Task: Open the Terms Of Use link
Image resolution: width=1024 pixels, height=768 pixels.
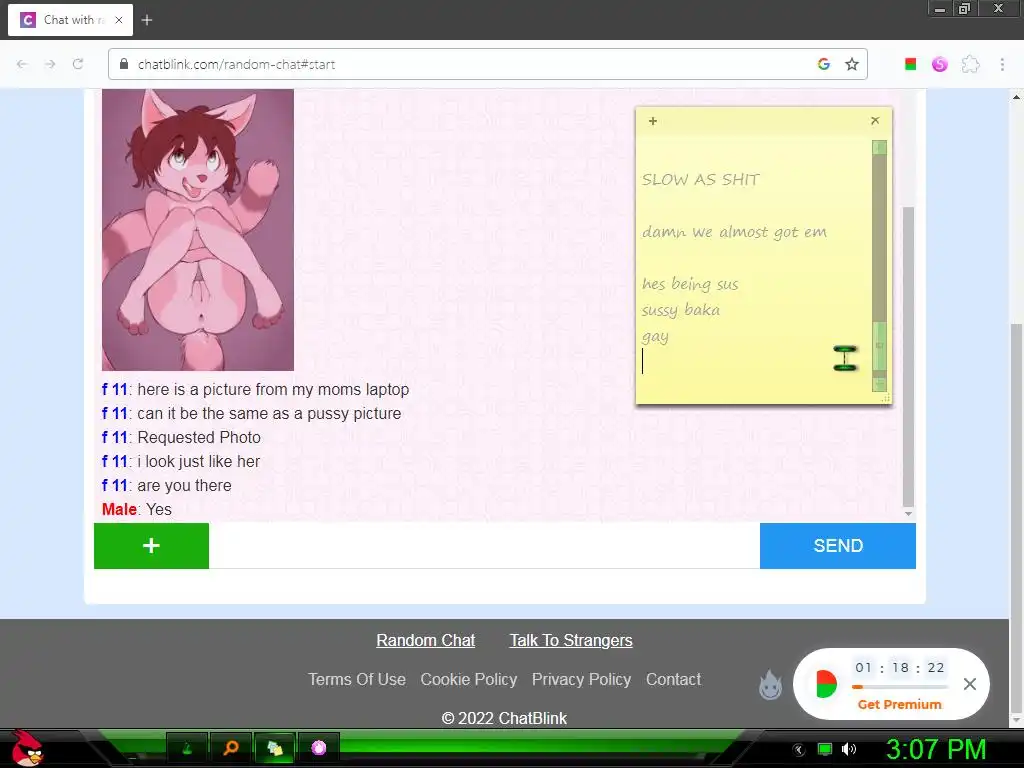Action: [x=357, y=679]
